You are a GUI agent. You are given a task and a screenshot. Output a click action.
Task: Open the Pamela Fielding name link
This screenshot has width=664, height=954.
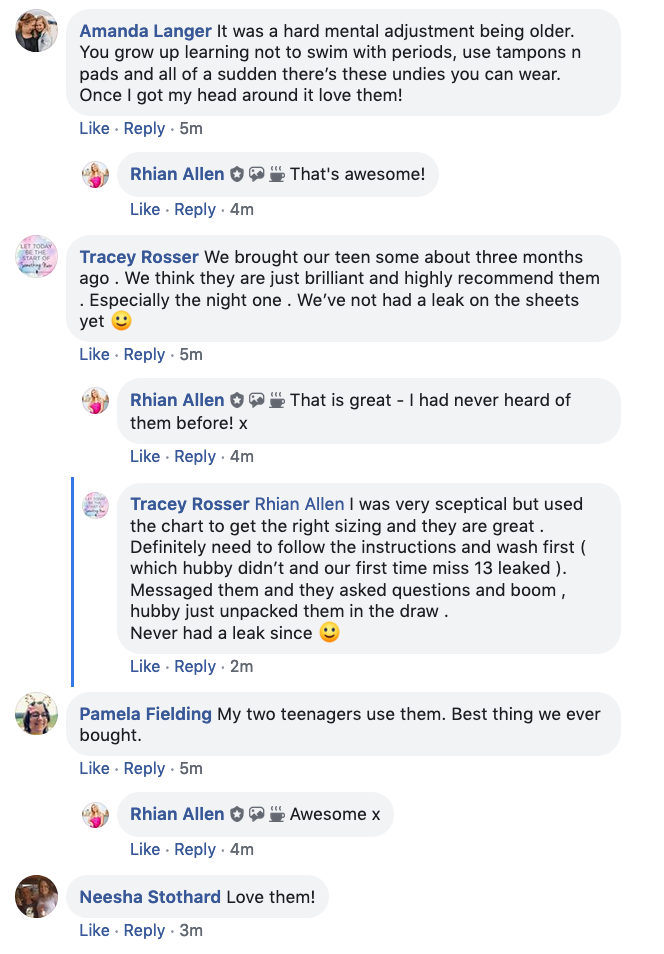[x=145, y=714]
